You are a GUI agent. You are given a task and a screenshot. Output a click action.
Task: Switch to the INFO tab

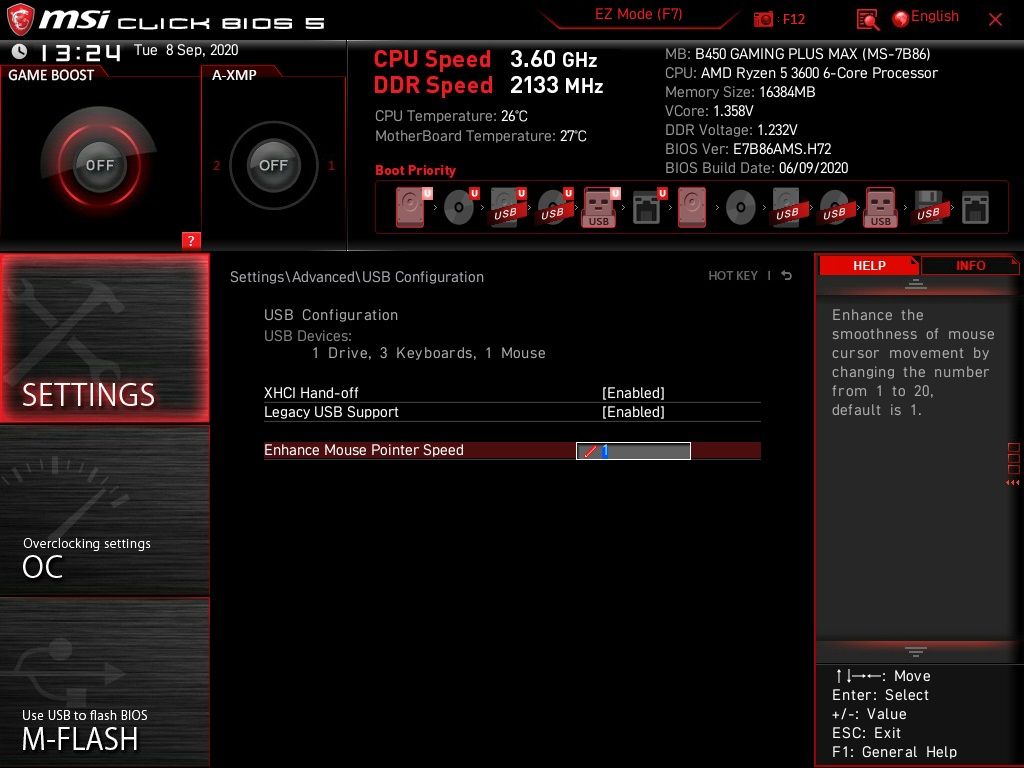pos(970,266)
